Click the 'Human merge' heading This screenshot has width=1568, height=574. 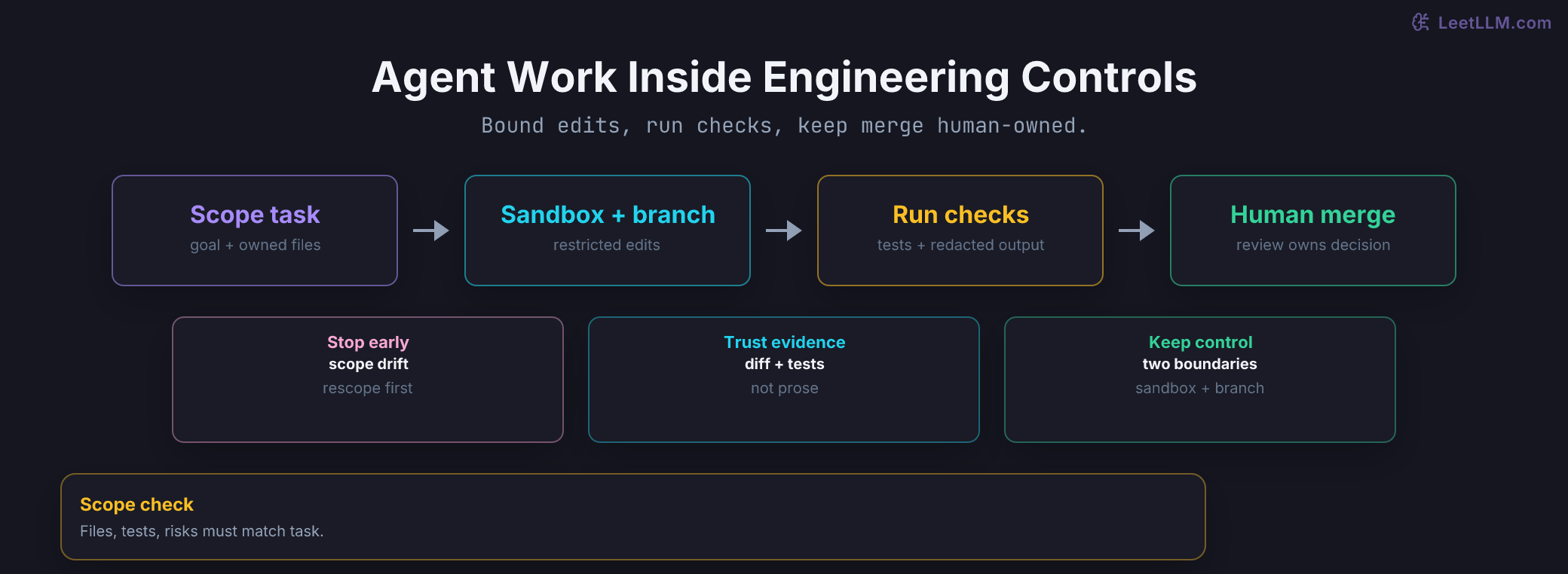click(1312, 215)
